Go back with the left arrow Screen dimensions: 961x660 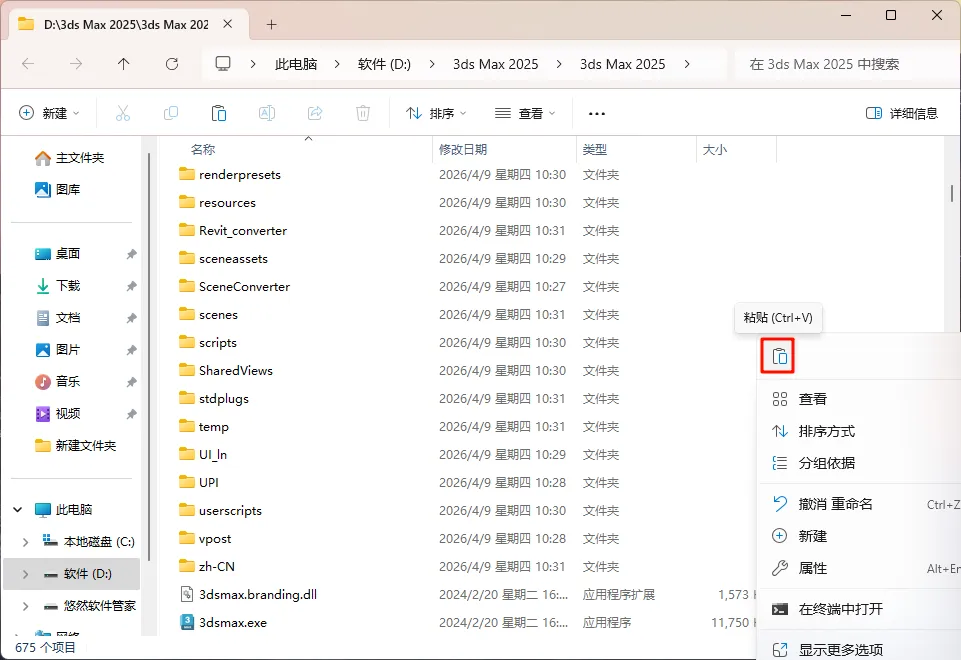[28, 64]
